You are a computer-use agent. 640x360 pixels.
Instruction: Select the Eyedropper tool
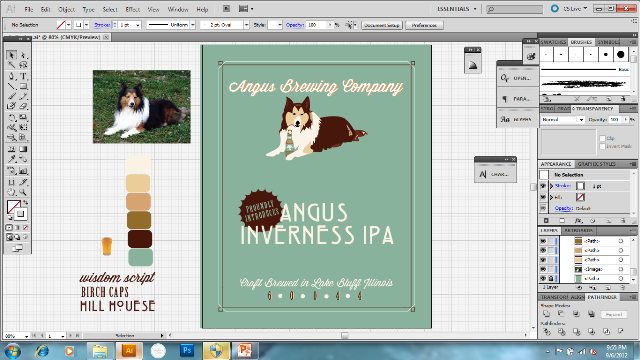(x=11, y=159)
